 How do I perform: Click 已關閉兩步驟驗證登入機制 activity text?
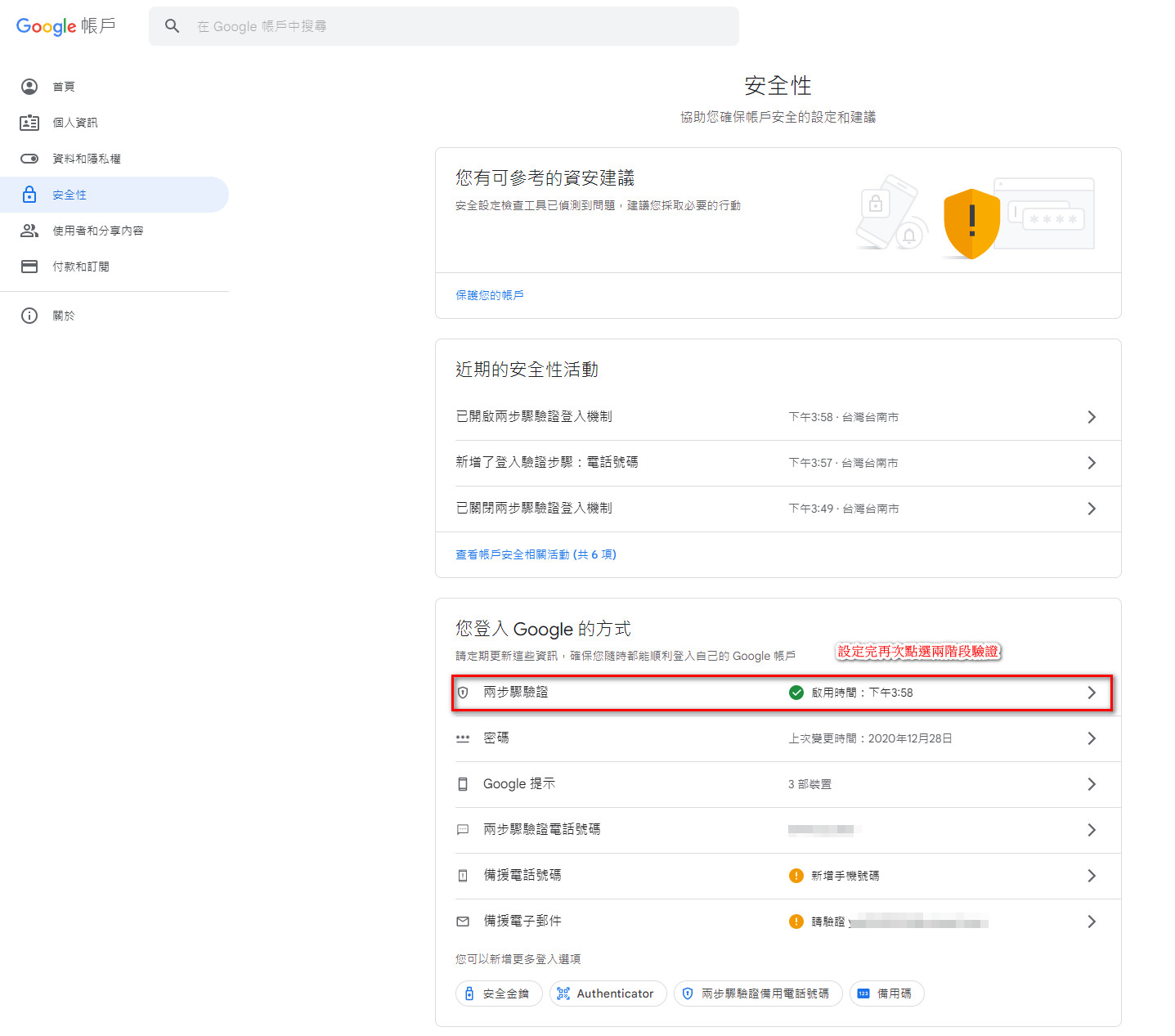534,509
